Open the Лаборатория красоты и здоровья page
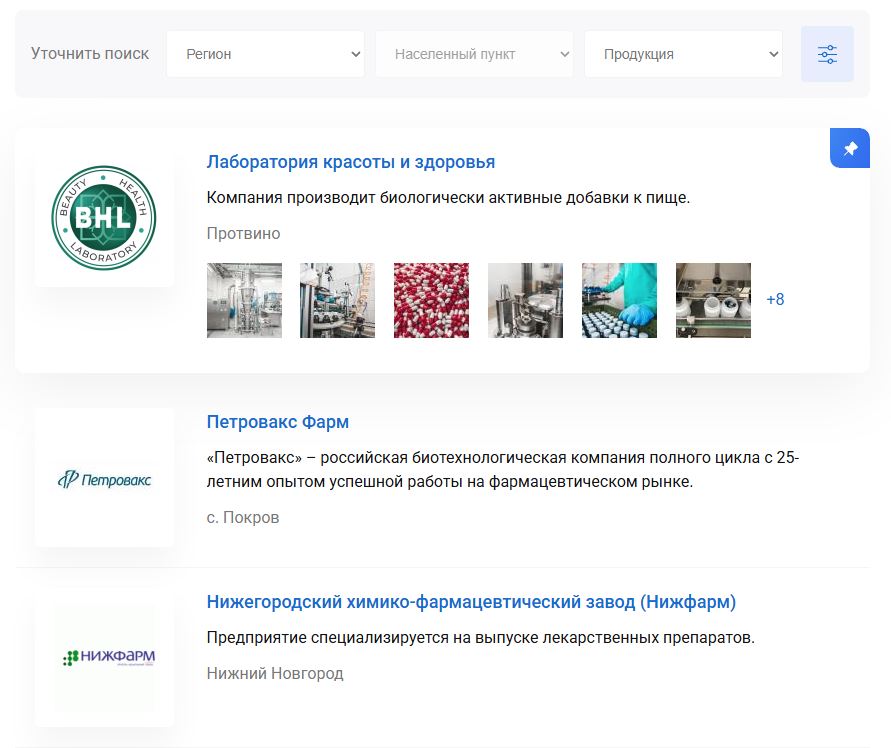The image size is (891, 748). (350, 160)
